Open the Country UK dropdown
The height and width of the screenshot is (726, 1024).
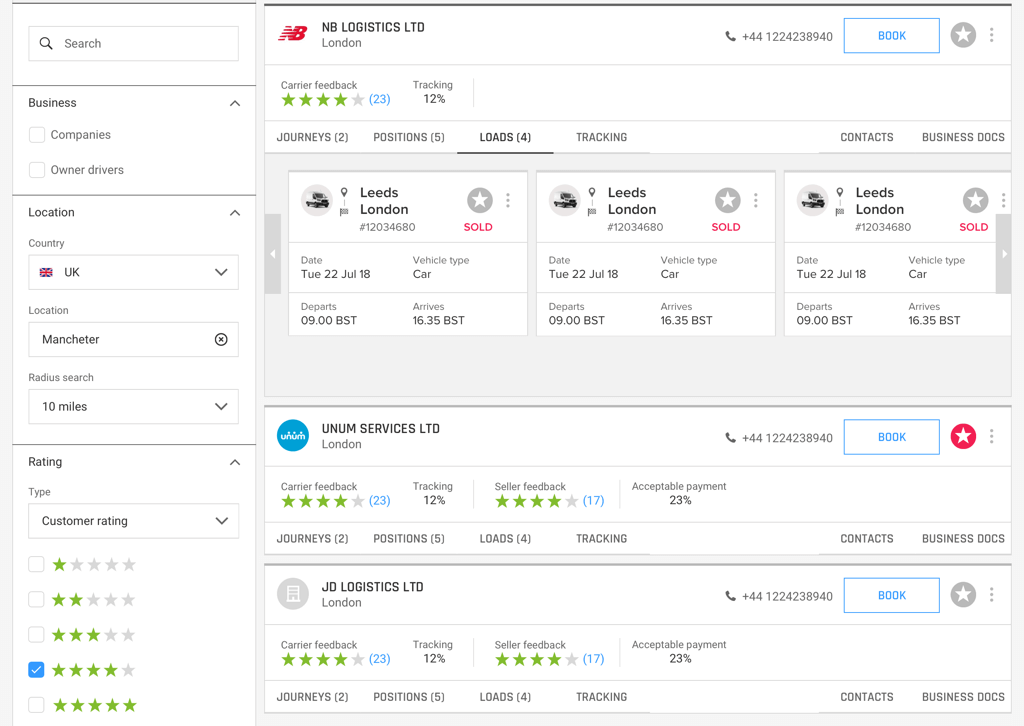coord(133,272)
